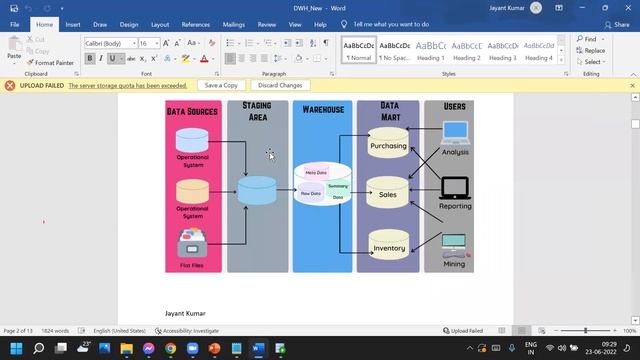The width and height of the screenshot is (640, 360).
Task: Click the Paste clipboard icon
Action: pos(14,44)
